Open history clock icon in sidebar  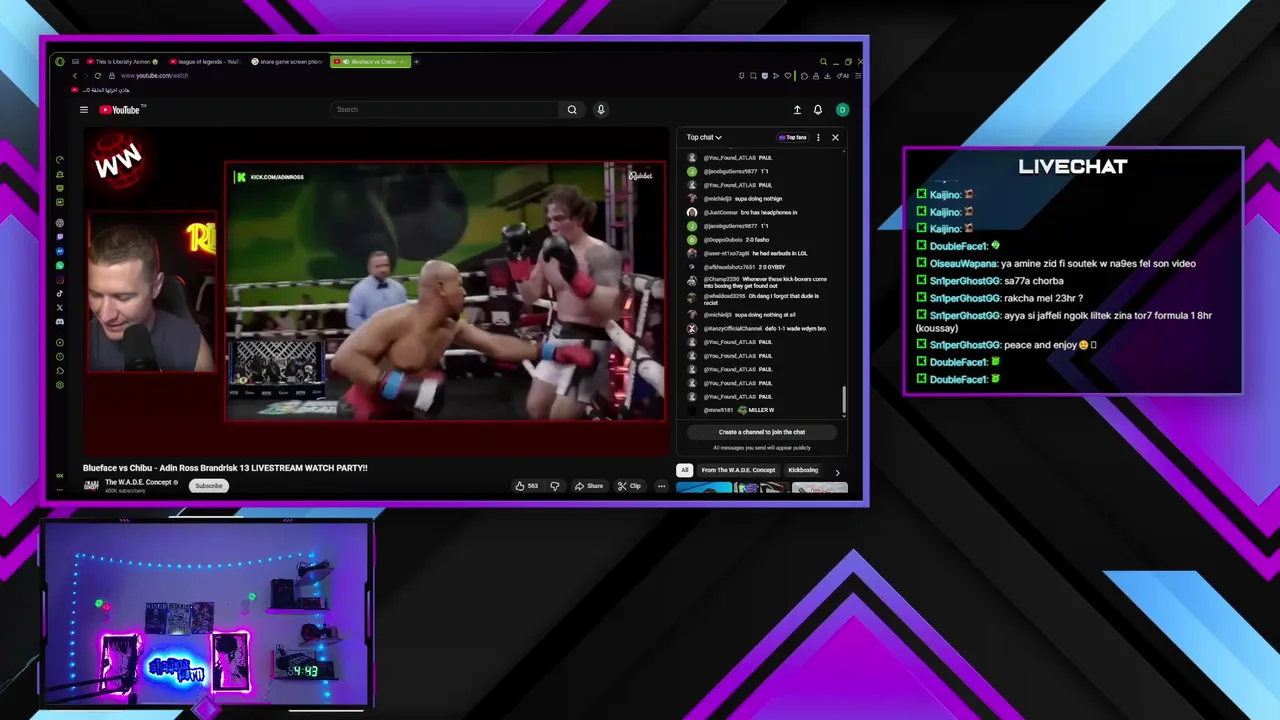[x=60, y=356]
